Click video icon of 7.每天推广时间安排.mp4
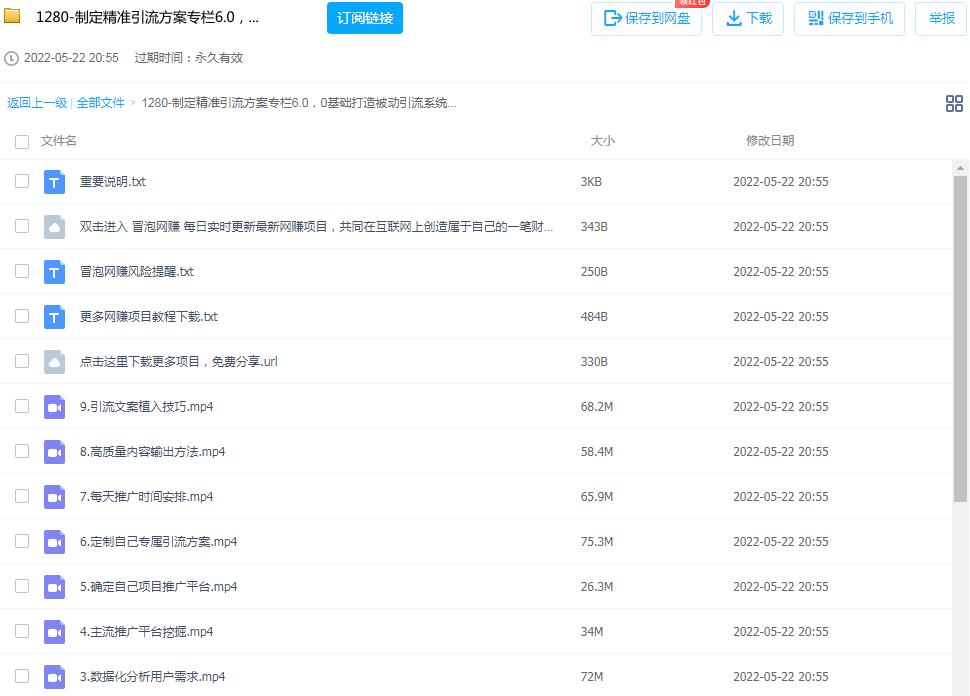970x696 pixels. click(54, 497)
